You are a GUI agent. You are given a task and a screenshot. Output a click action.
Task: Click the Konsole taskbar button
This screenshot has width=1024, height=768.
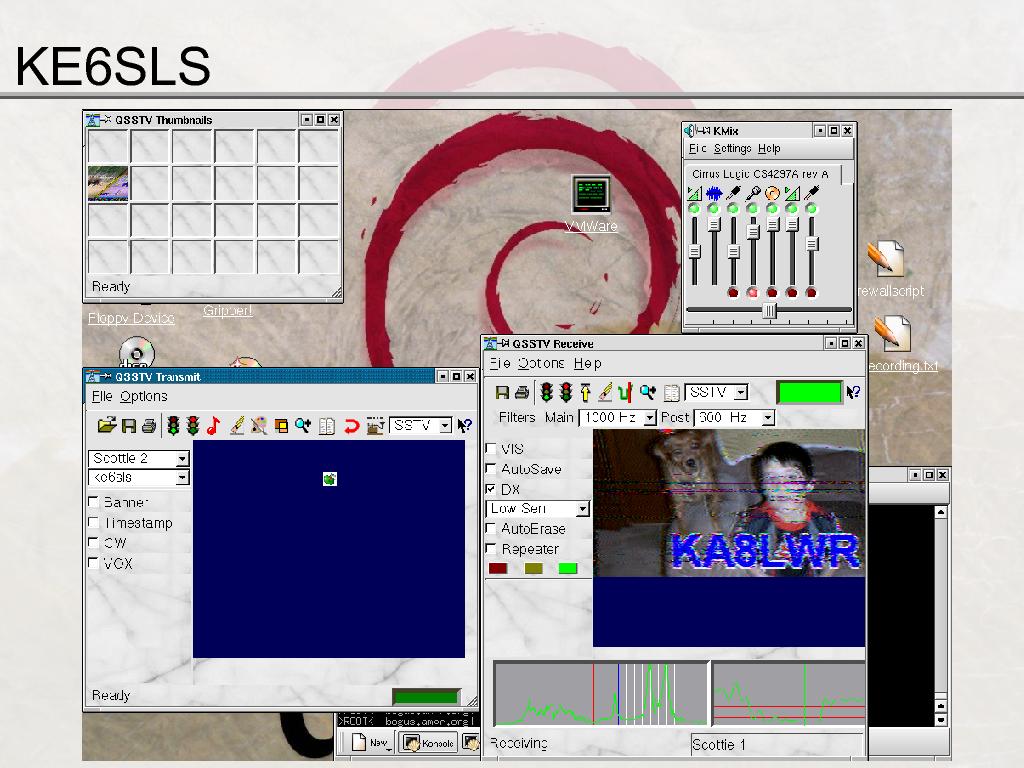click(429, 742)
